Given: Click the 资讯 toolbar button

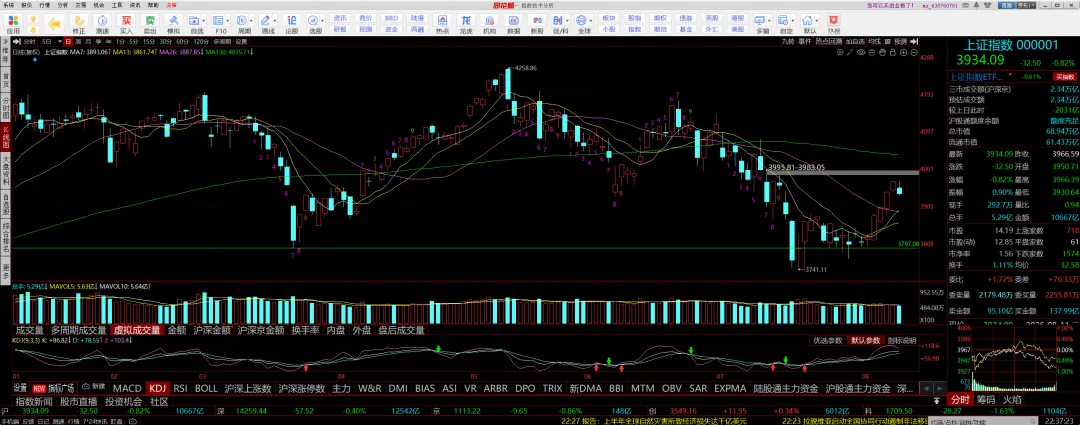Looking at the screenshot, I should pos(340,18).
